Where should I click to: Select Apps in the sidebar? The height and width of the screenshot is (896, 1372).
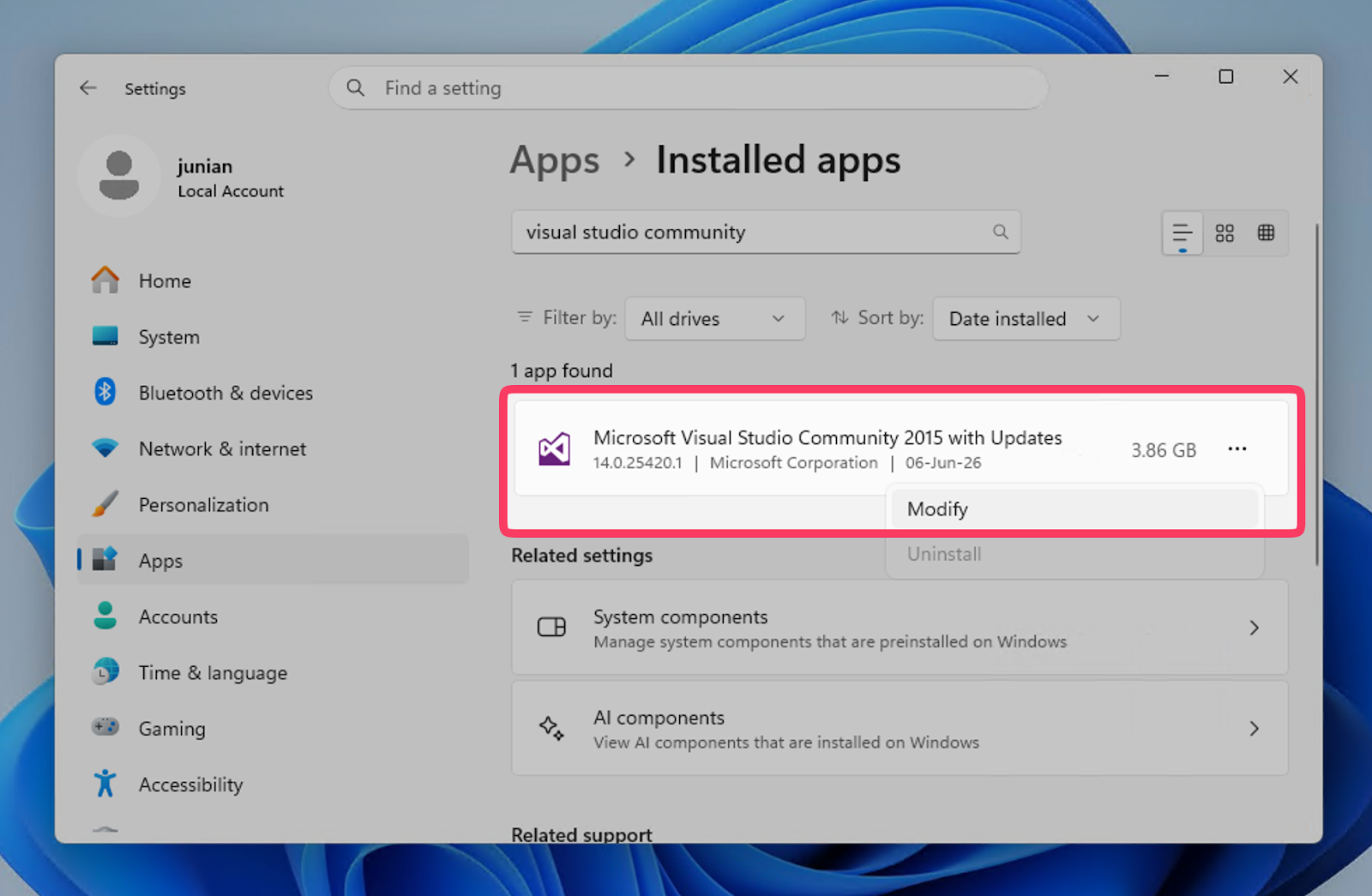tap(273, 560)
